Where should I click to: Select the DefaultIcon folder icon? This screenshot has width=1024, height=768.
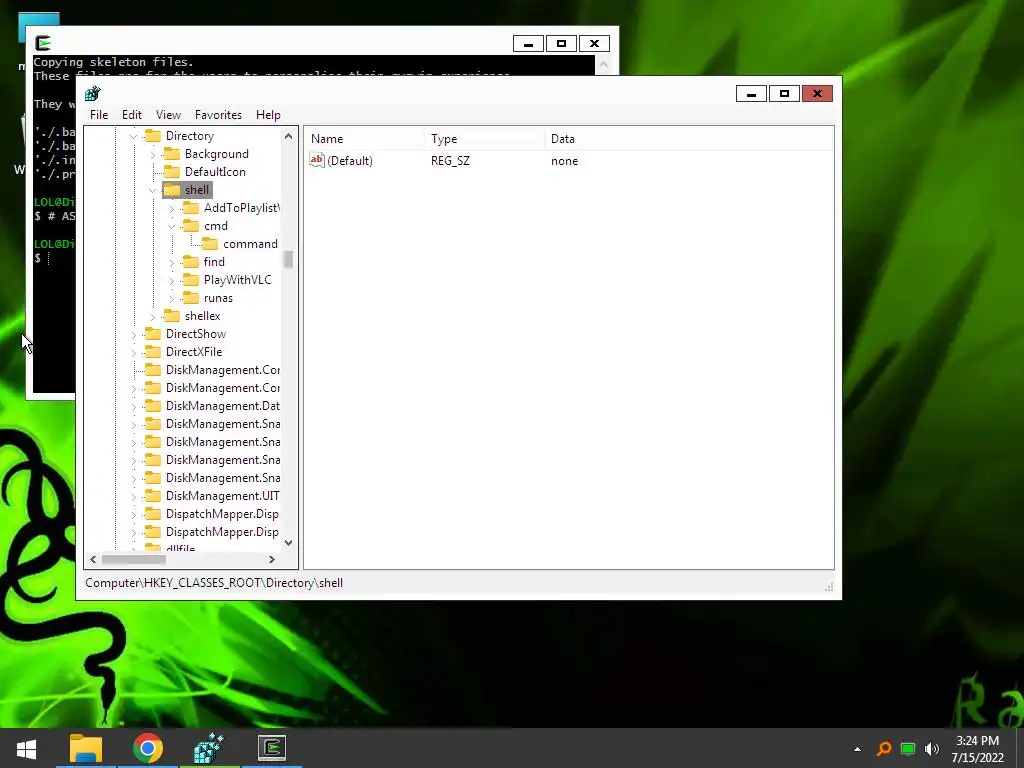[x=172, y=172]
